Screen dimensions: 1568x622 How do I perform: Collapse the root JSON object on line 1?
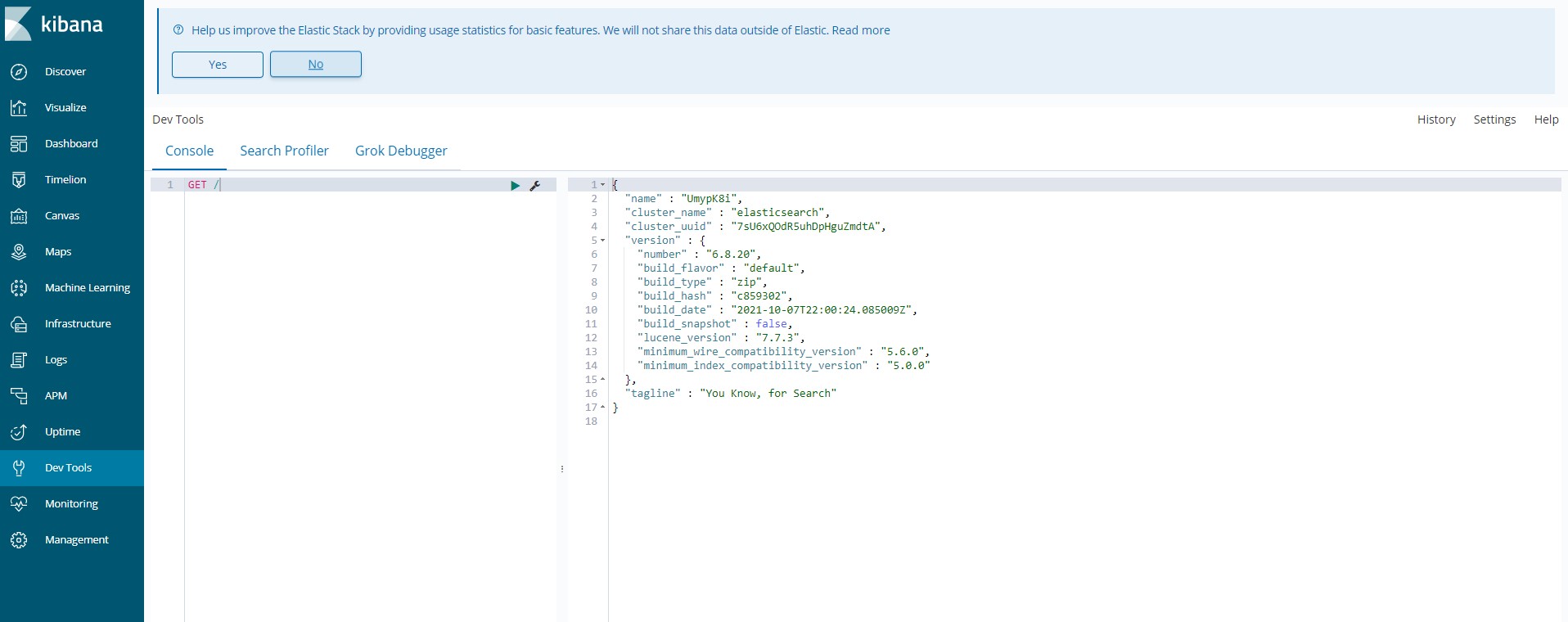click(x=603, y=185)
